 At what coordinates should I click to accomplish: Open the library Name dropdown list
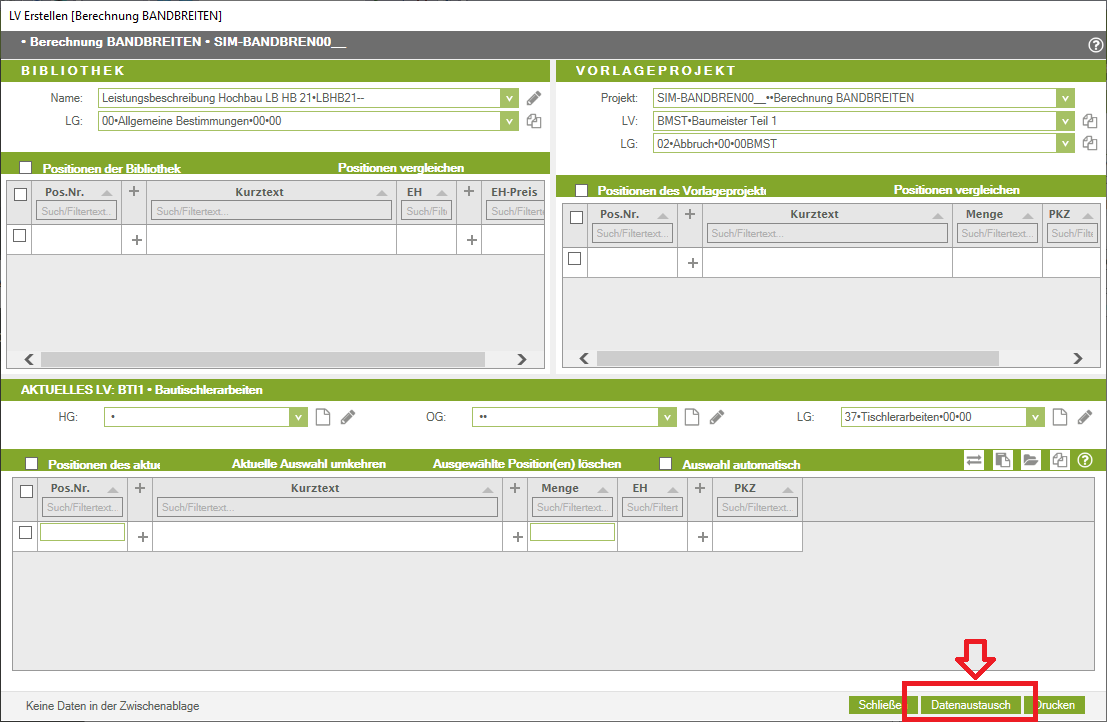[x=509, y=98]
